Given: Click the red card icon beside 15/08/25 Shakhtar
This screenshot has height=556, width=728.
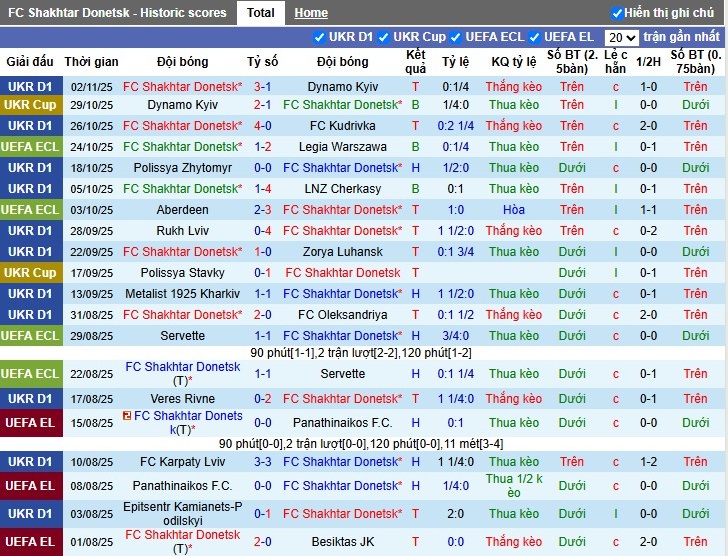Looking at the screenshot, I should (127, 416).
